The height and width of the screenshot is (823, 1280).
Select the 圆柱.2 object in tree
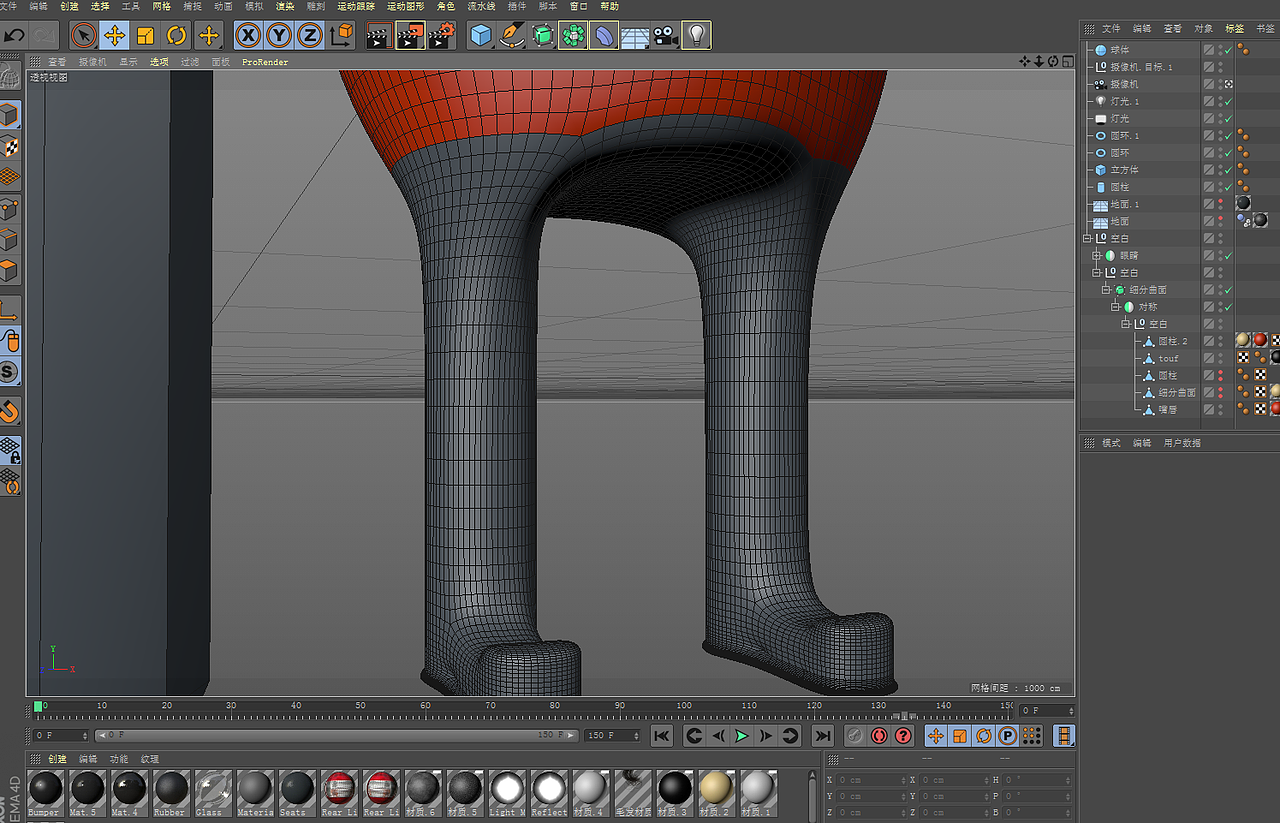coord(1173,341)
